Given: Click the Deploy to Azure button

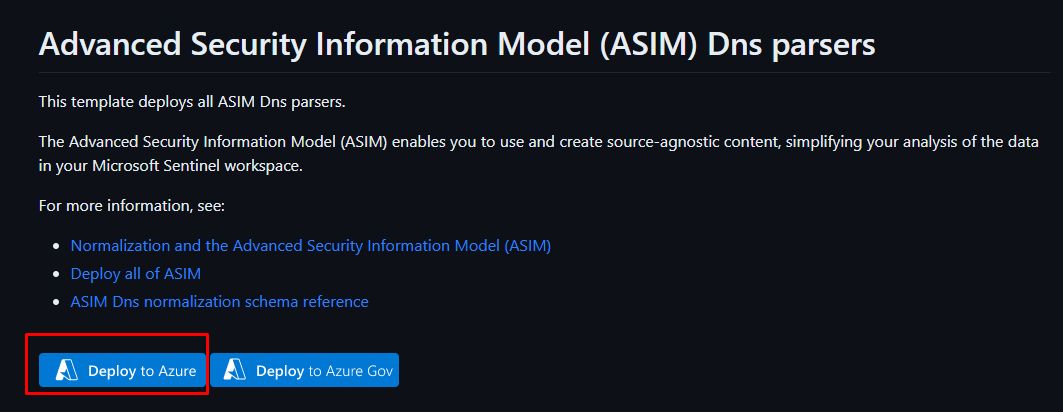Looking at the screenshot, I should point(123,370).
